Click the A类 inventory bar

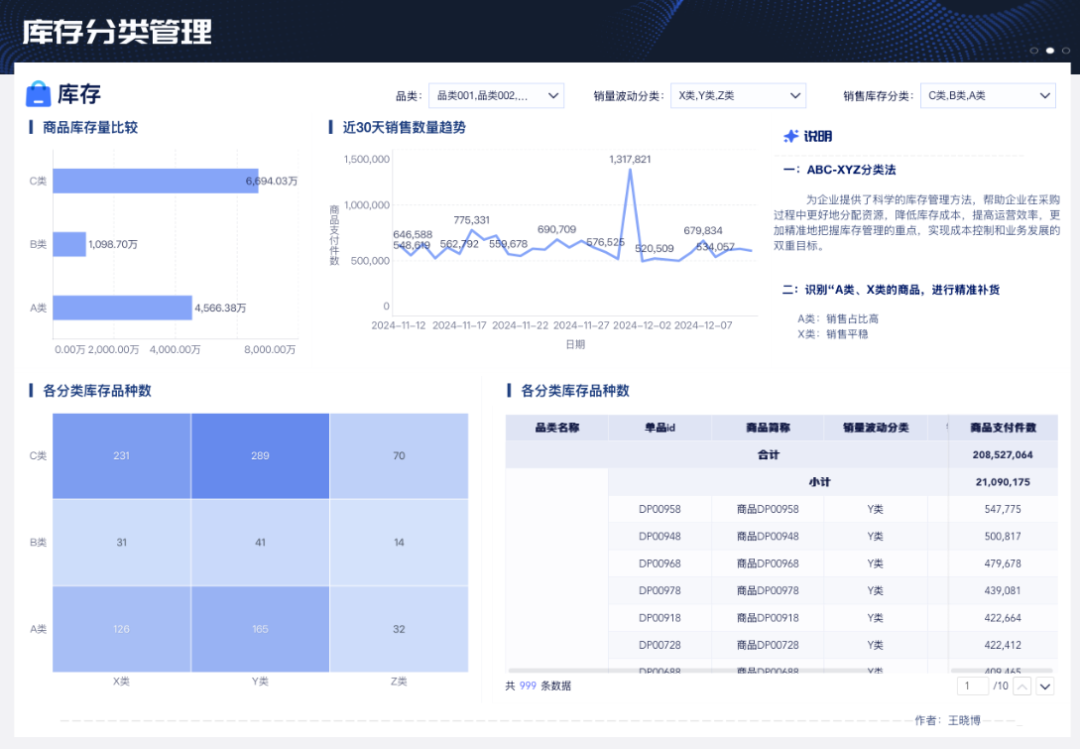tap(123, 307)
